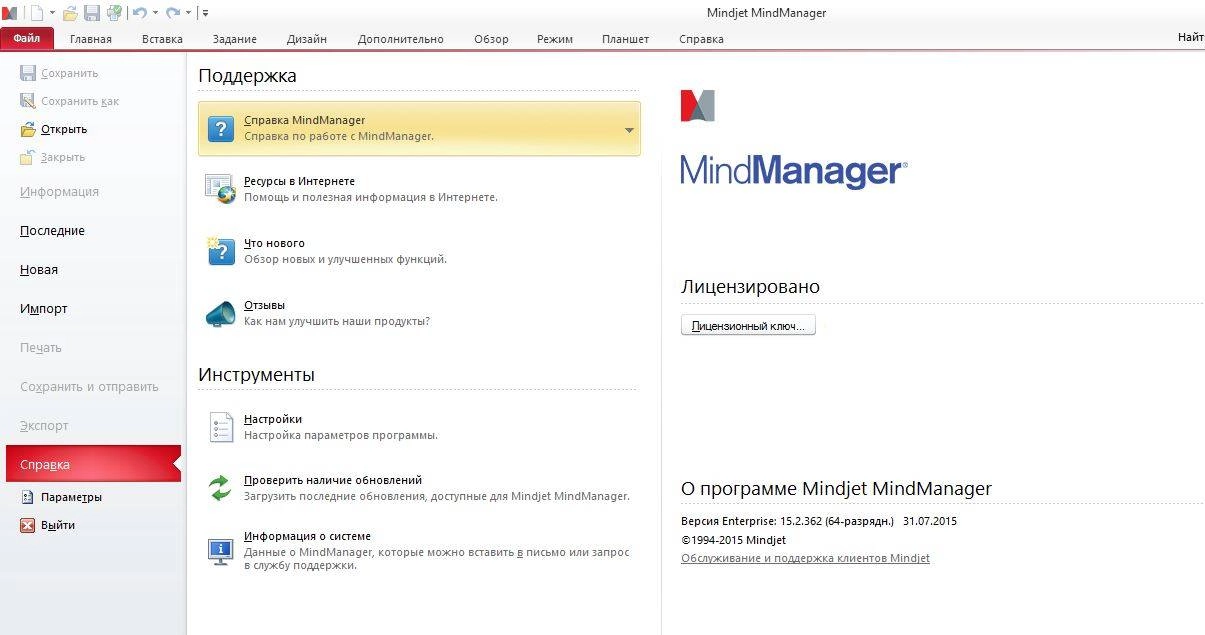Expand the Справка MindManager dropdown arrow
Screen dimensions: 1205x635
pos(629,130)
